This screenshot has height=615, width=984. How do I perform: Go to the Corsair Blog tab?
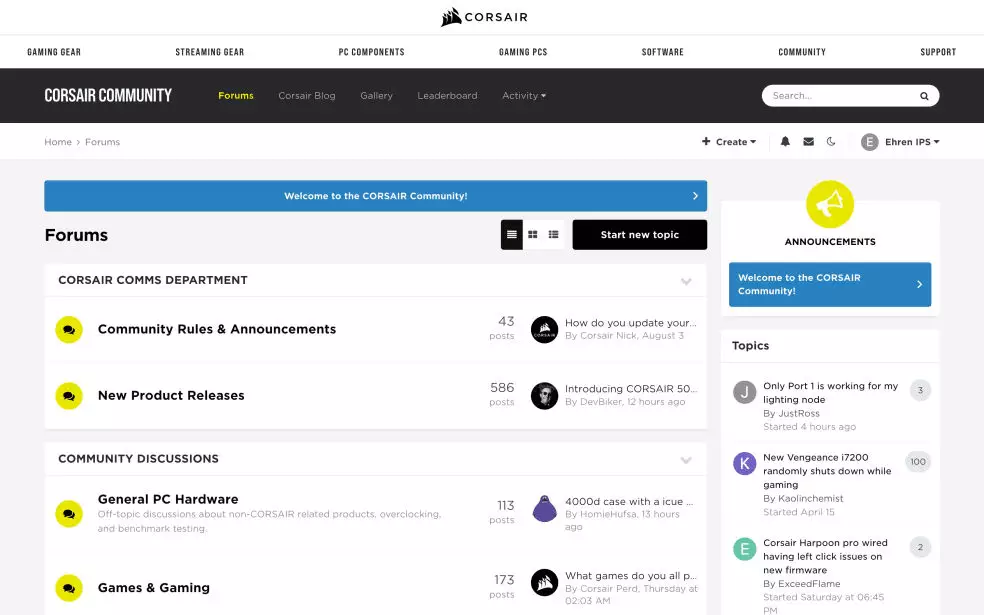point(307,96)
